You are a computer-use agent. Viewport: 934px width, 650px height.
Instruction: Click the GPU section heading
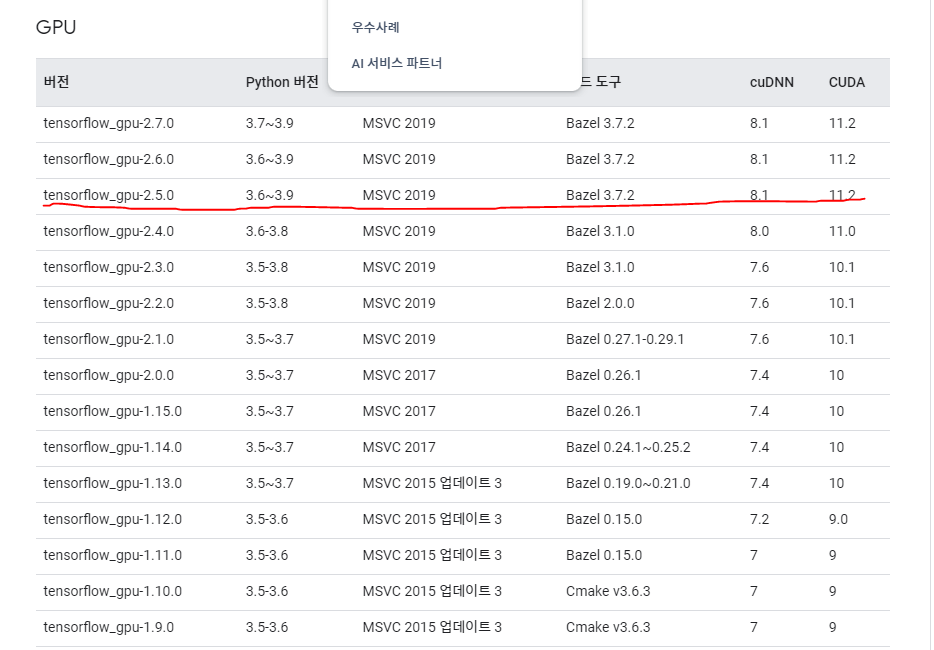56,27
